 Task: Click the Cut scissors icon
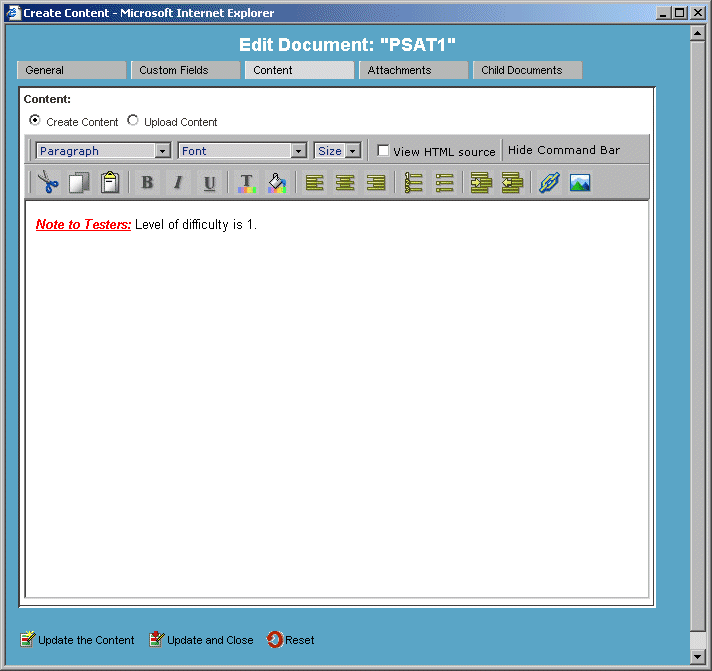point(48,183)
